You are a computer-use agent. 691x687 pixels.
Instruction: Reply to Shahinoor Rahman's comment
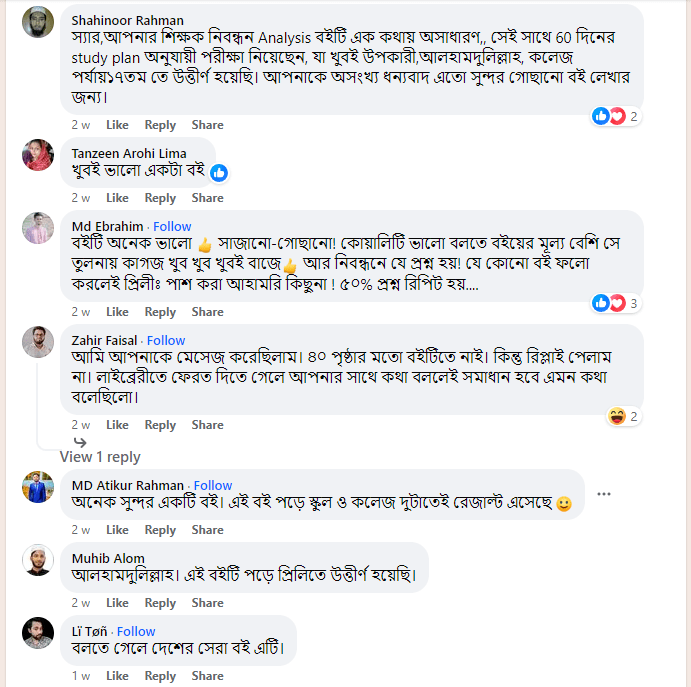pos(160,125)
